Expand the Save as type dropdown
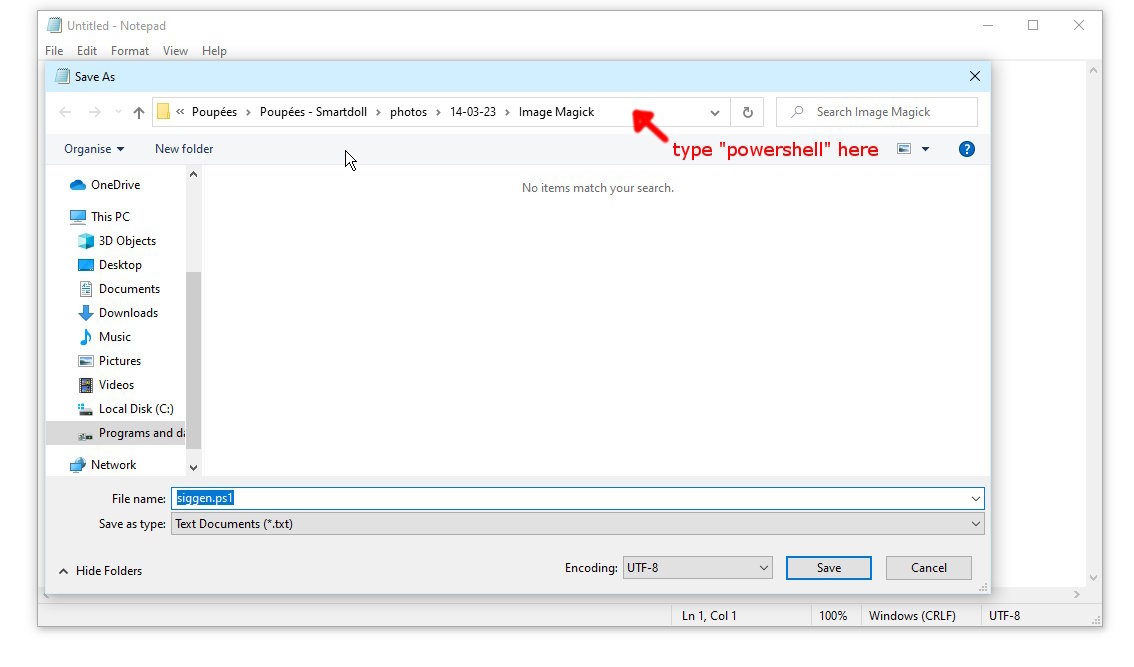Image resolution: width=1134 pixels, height=667 pixels. coord(578,524)
